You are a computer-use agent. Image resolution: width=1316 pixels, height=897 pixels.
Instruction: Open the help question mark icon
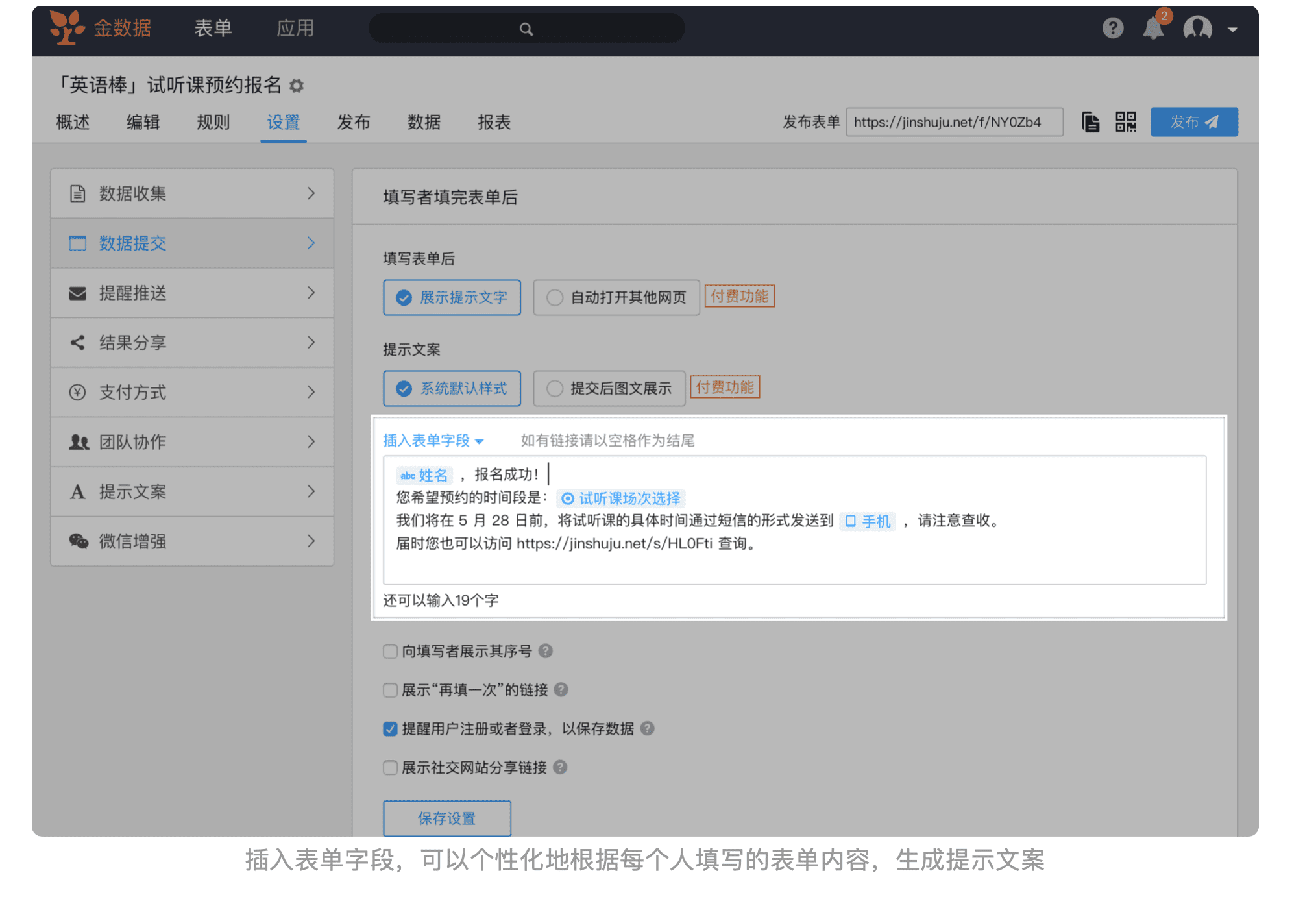pyautogui.click(x=1112, y=28)
